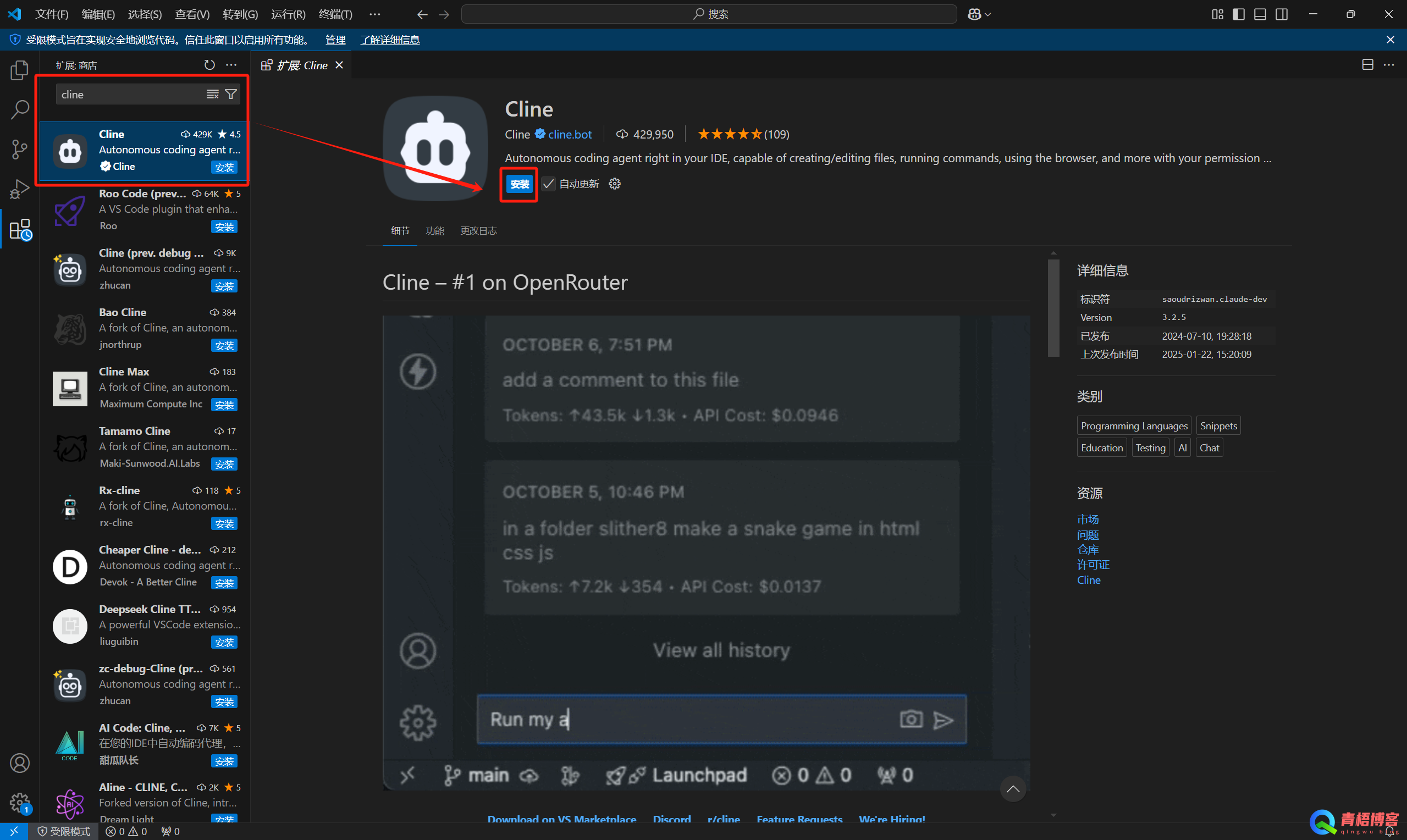
Task: Clear extensions search results
Action: [x=212, y=95]
